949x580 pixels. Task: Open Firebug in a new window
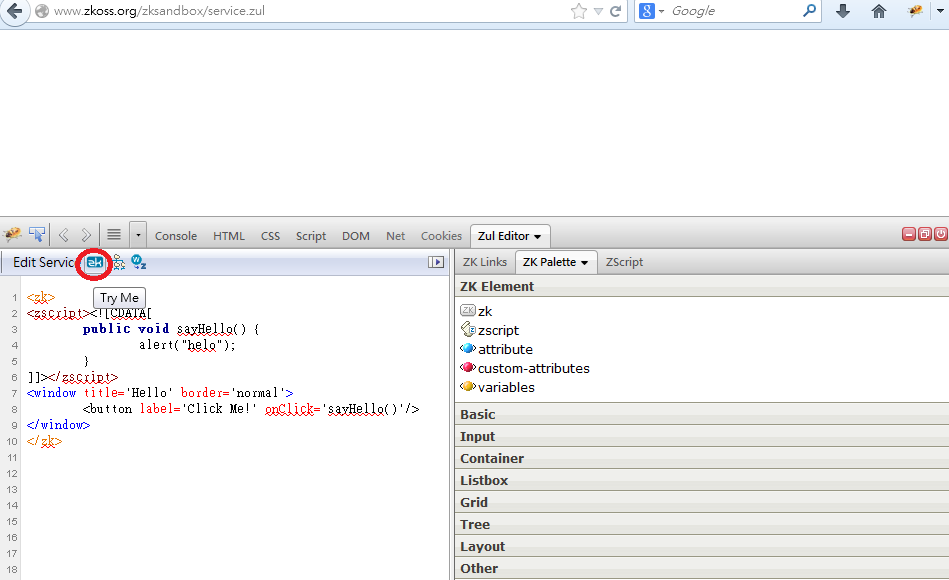click(x=925, y=234)
